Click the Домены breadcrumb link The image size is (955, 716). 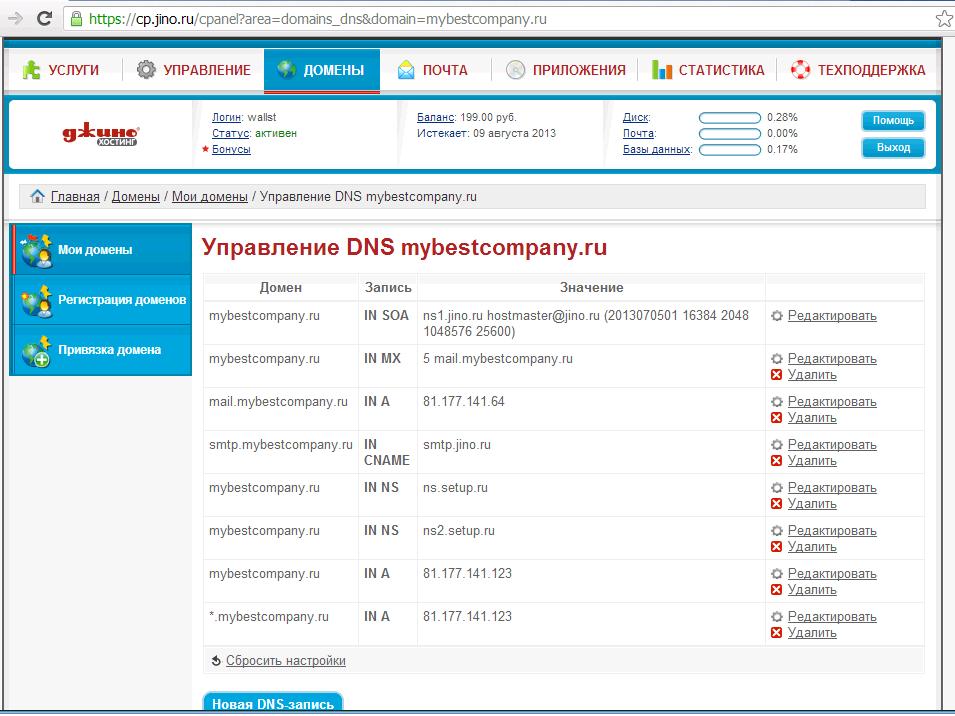[x=136, y=197]
